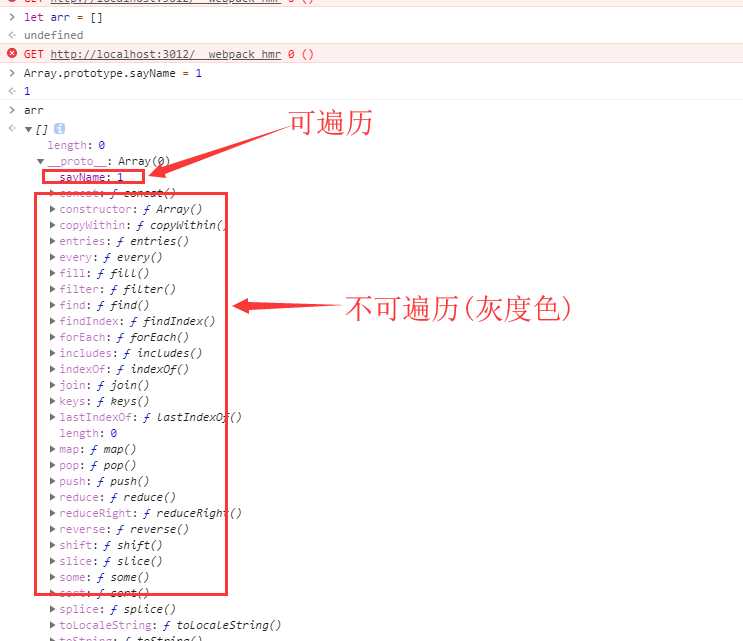Click the 'arr' console input line
This screenshot has height=641, width=743.
34,110
